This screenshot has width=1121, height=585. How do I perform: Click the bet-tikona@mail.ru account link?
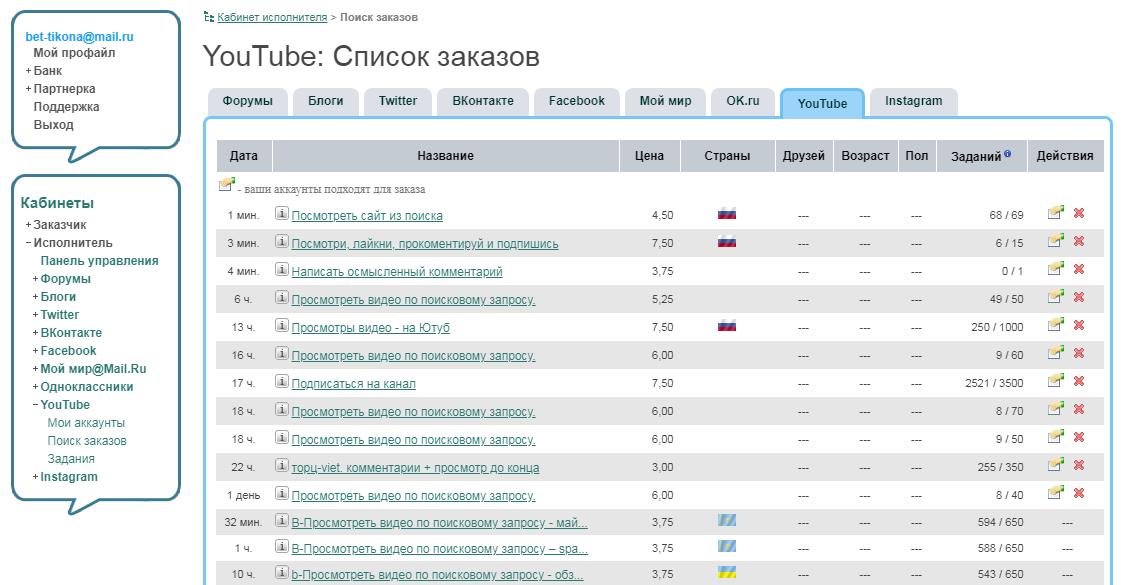(x=79, y=36)
